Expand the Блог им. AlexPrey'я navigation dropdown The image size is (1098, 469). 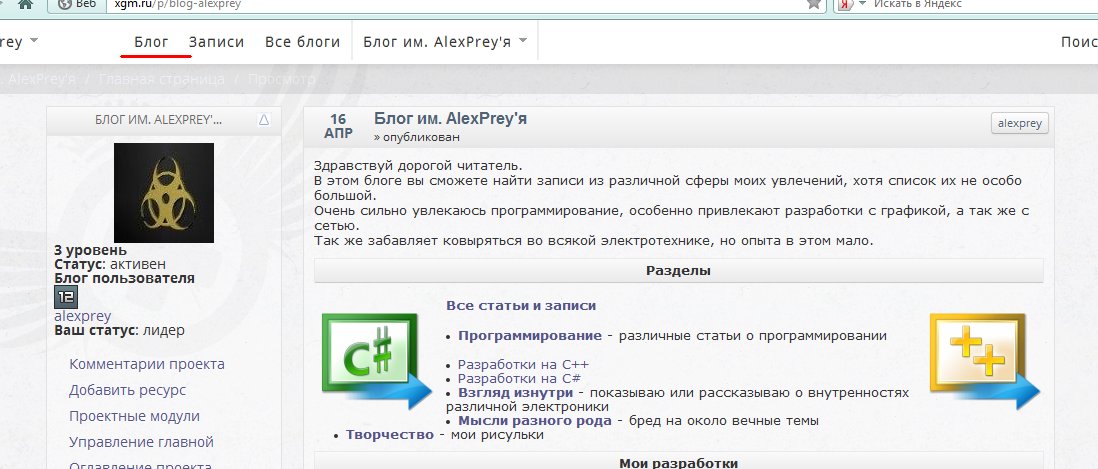(x=445, y=42)
